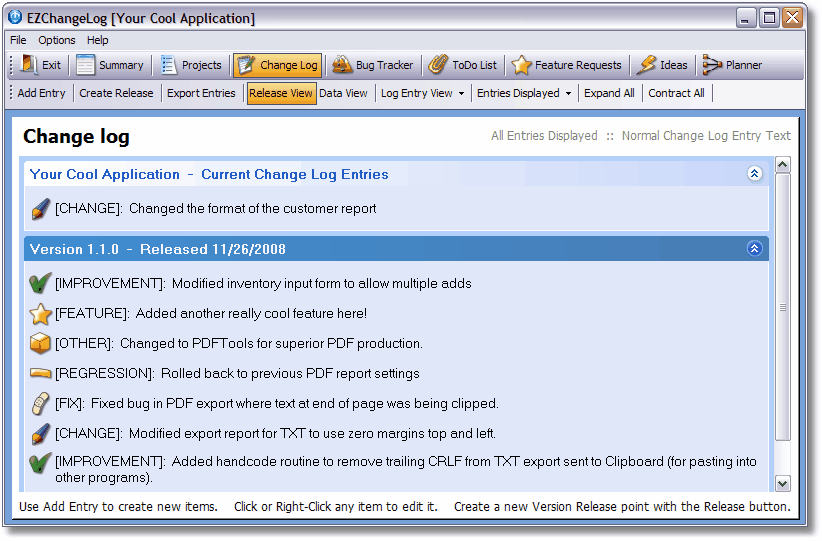The image size is (822, 541).
Task: Open the ToDo List paperclip icon
Action: coord(438,65)
